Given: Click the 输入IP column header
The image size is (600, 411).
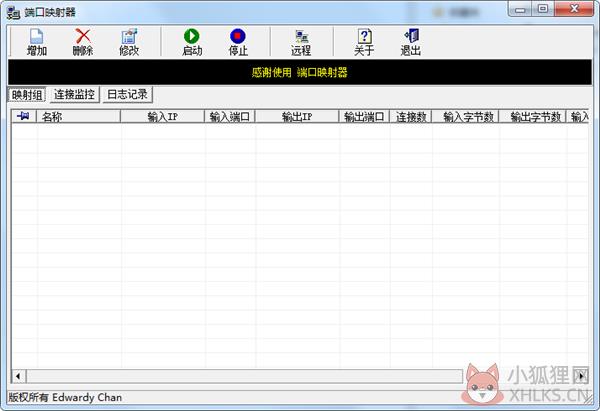Looking at the screenshot, I should coord(162,116).
